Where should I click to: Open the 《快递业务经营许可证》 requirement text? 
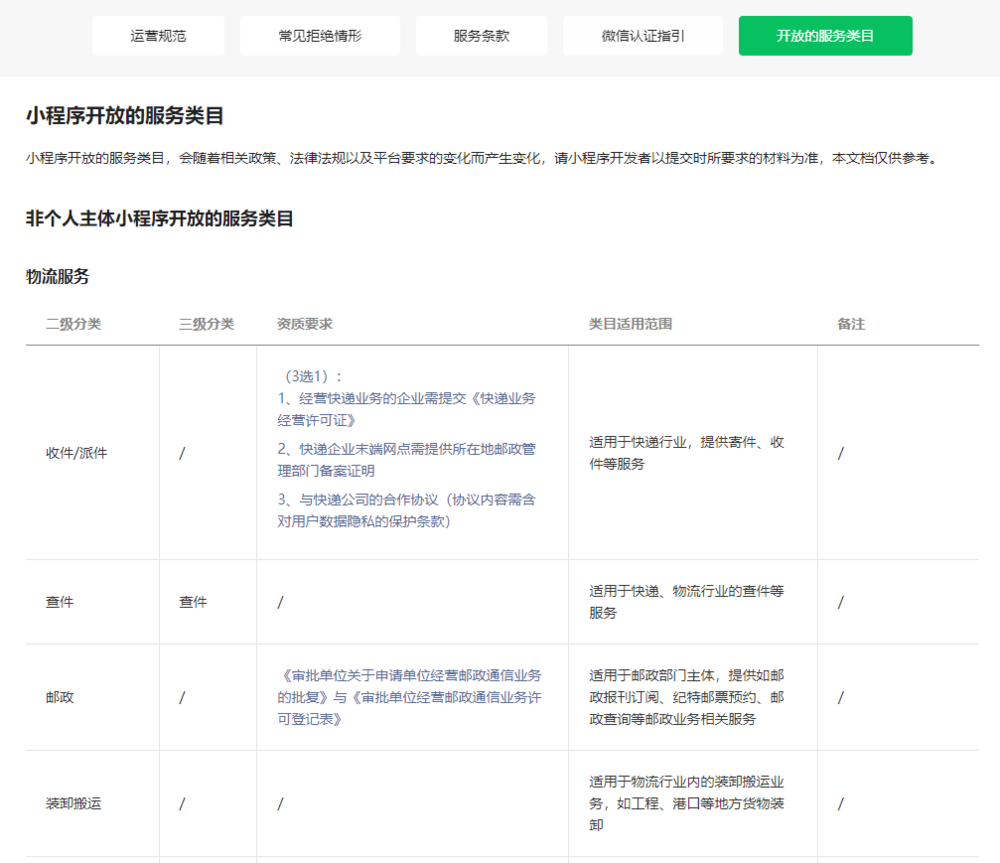pos(406,409)
